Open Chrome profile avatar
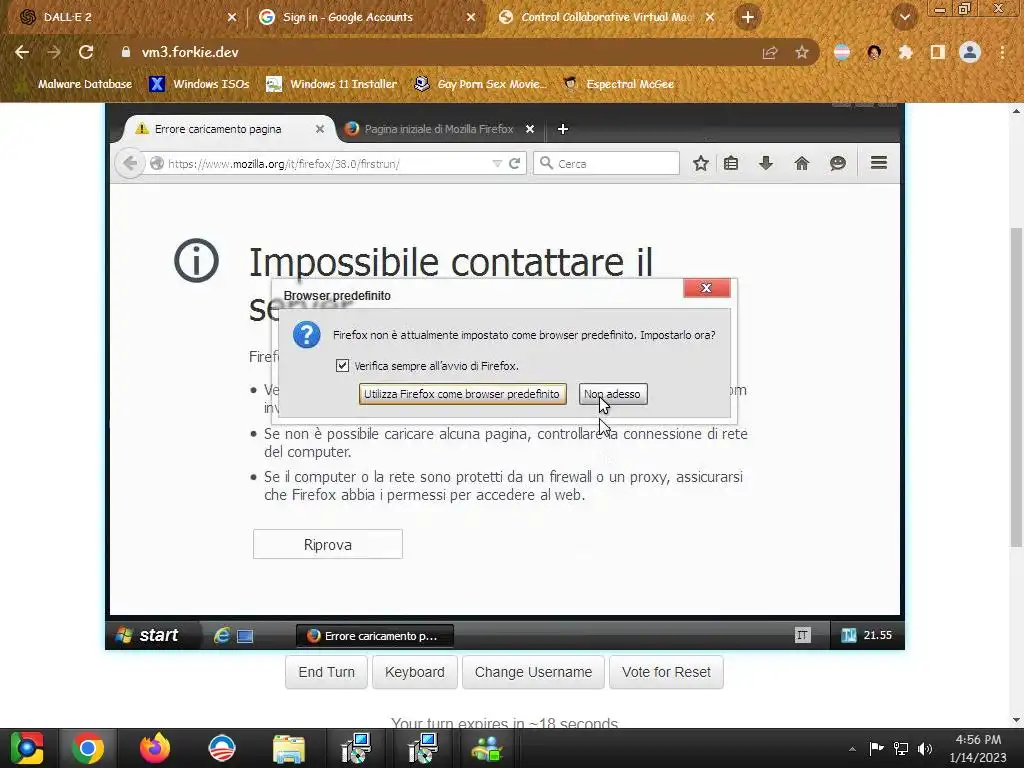The width and height of the screenshot is (1024, 768). 969,52
